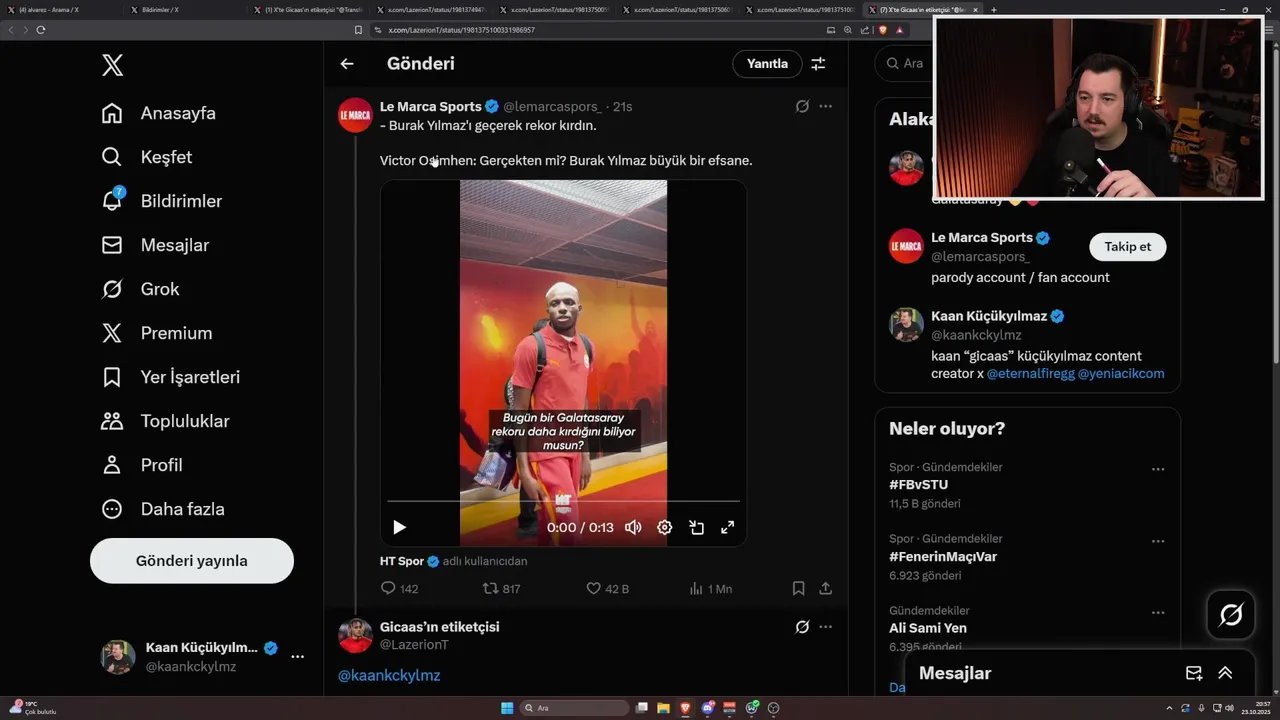Expand Daha fazla menu
1280x720 pixels.
pos(163,509)
